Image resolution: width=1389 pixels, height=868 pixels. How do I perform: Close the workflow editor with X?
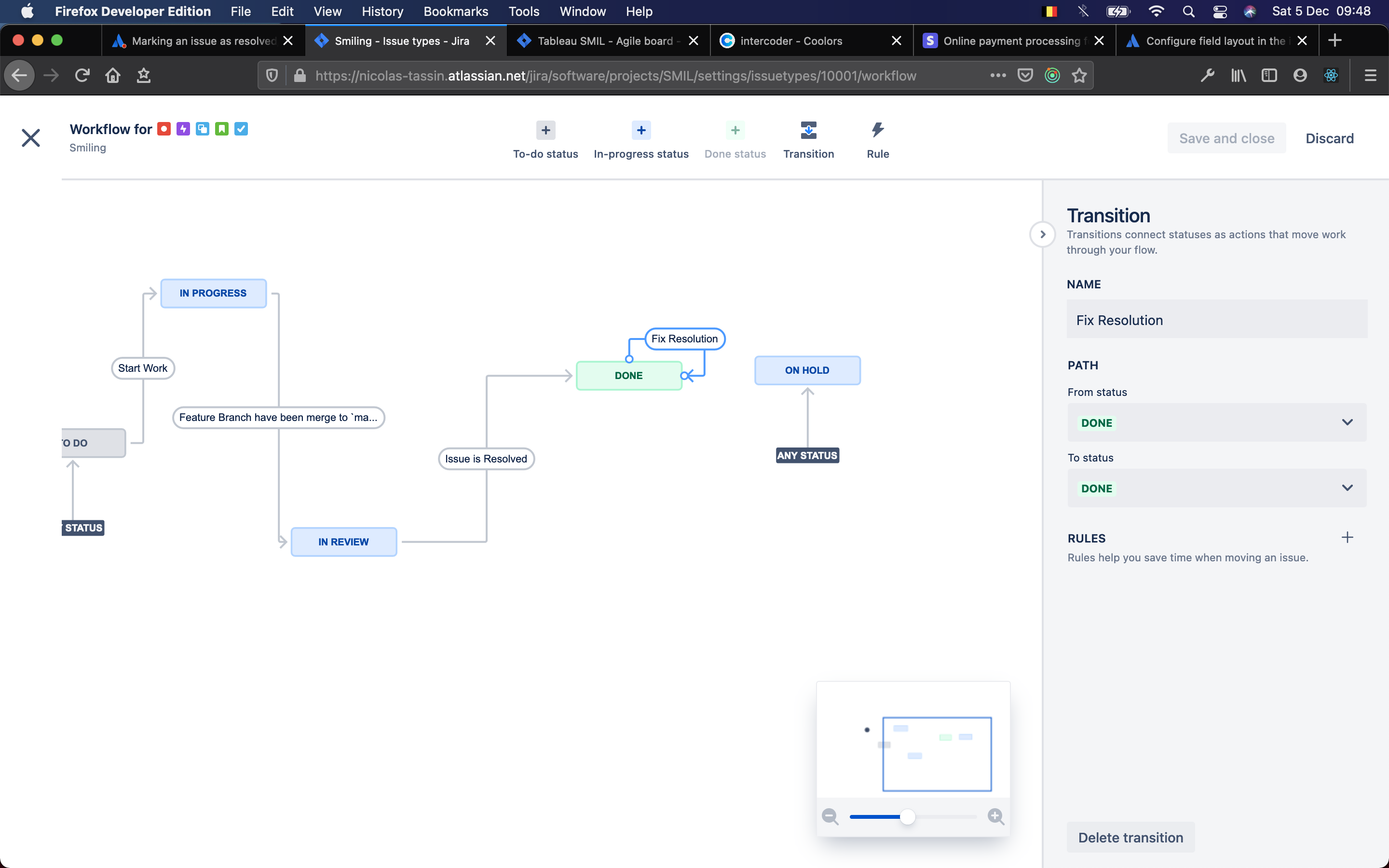pos(30,138)
